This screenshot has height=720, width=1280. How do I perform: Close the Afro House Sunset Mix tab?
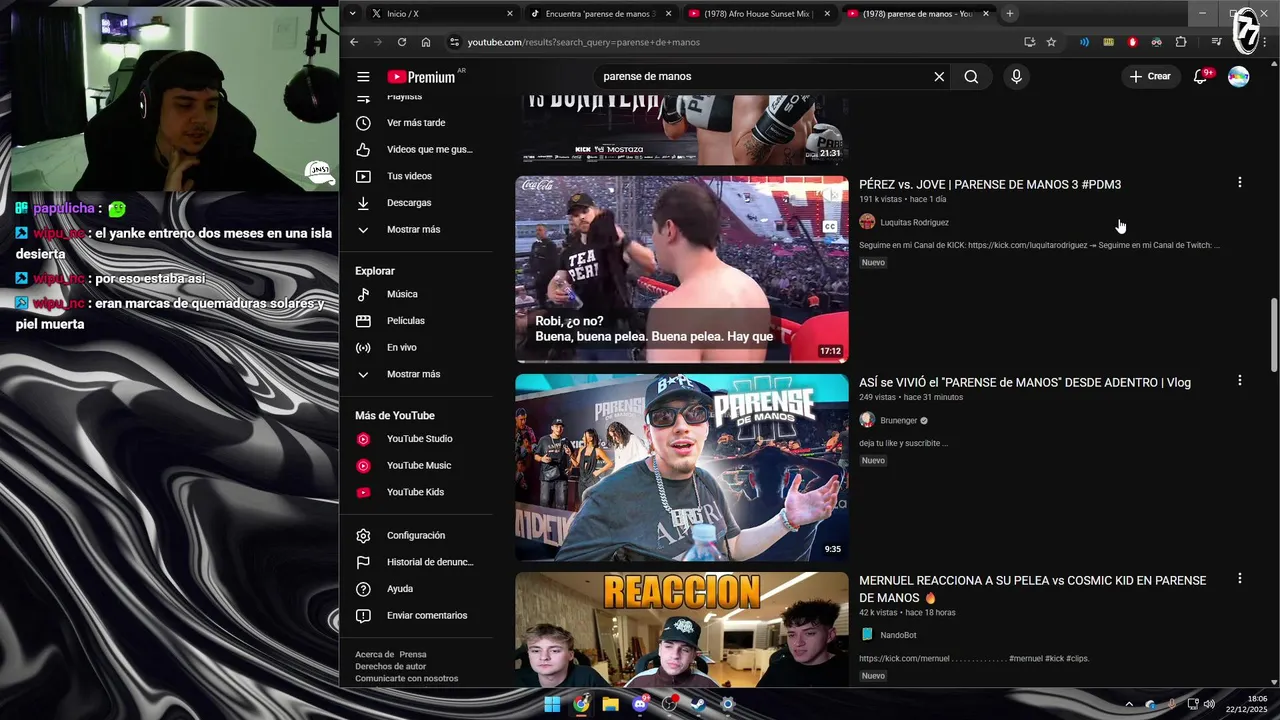[x=826, y=14]
